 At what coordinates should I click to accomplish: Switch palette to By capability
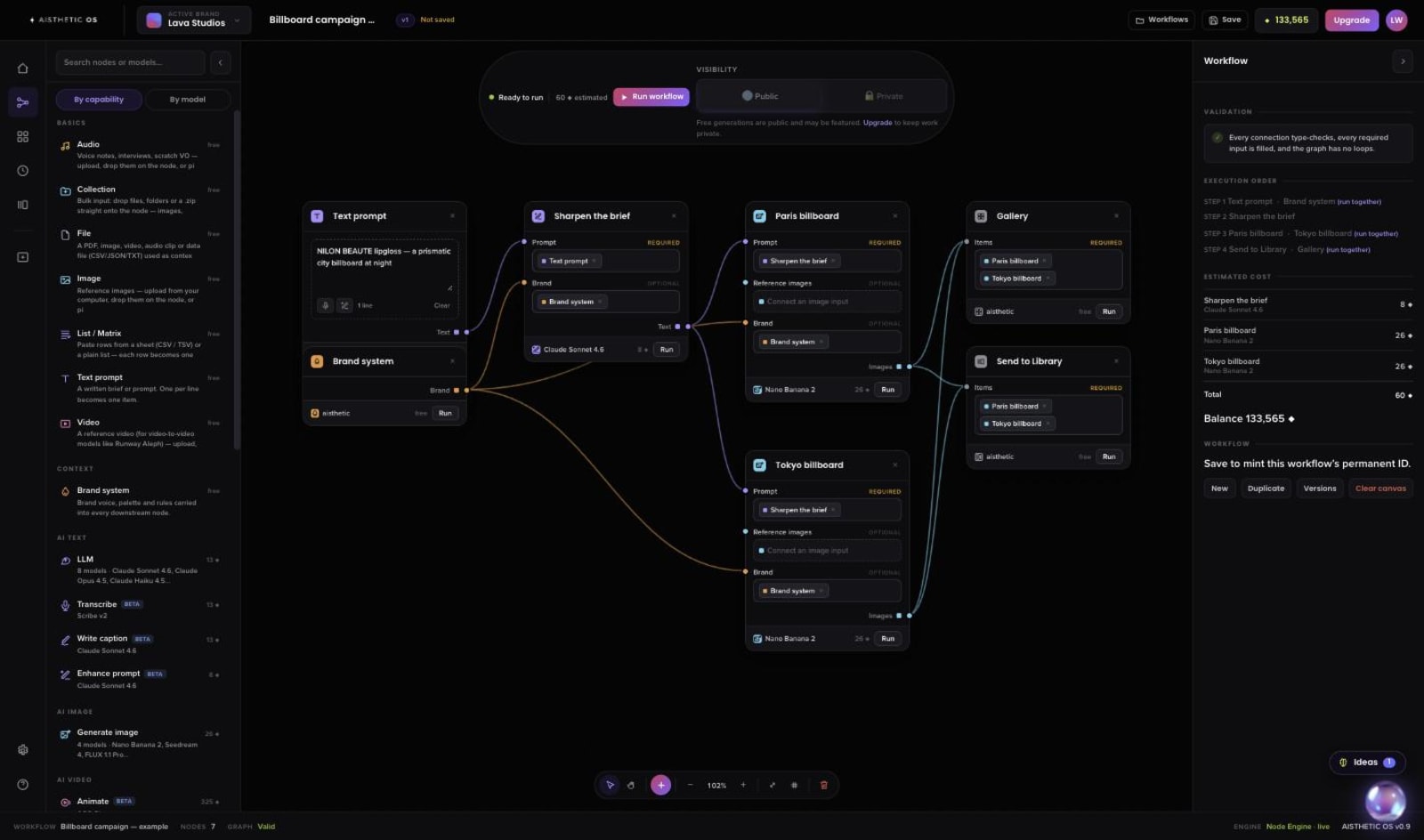click(x=99, y=100)
